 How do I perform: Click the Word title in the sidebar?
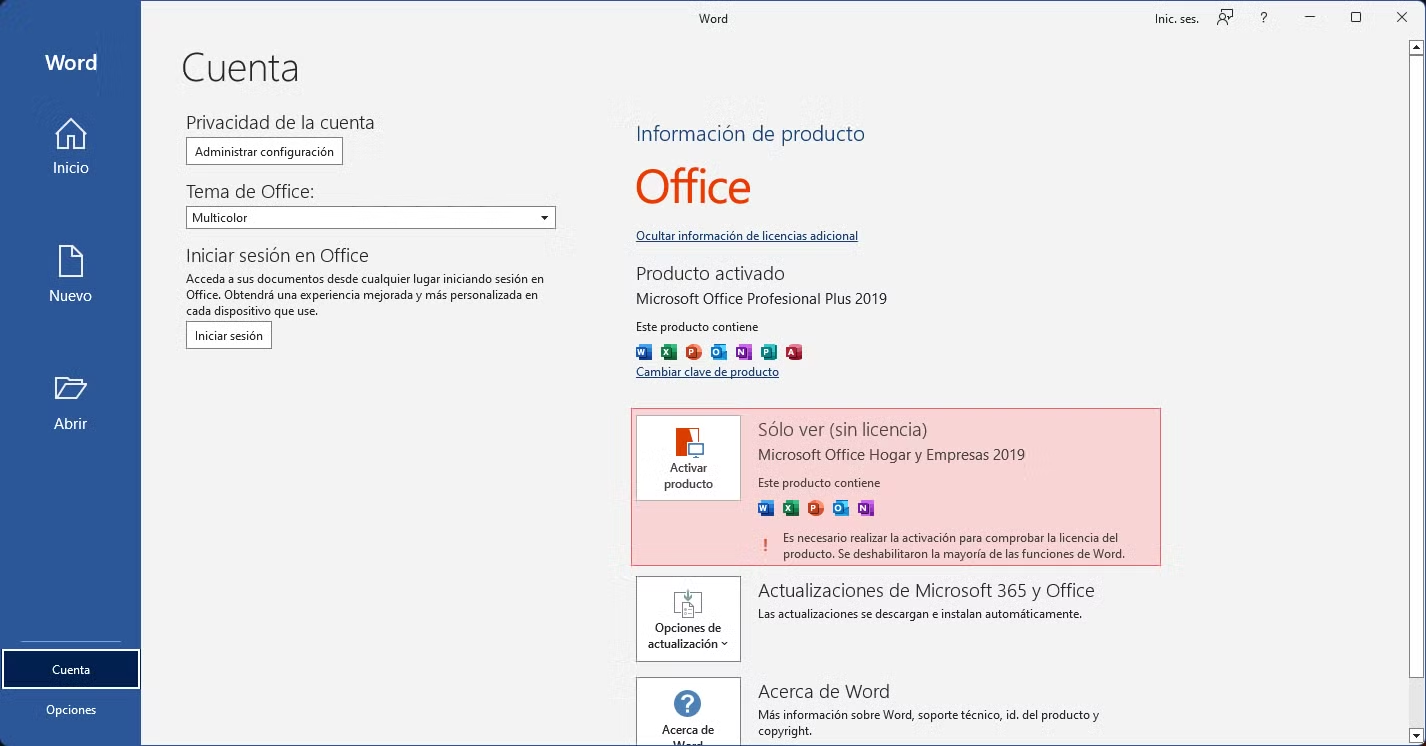click(71, 63)
